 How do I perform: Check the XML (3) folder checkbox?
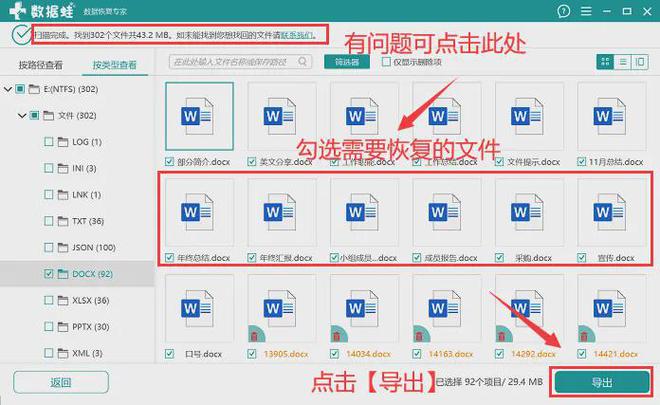coord(48,353)
